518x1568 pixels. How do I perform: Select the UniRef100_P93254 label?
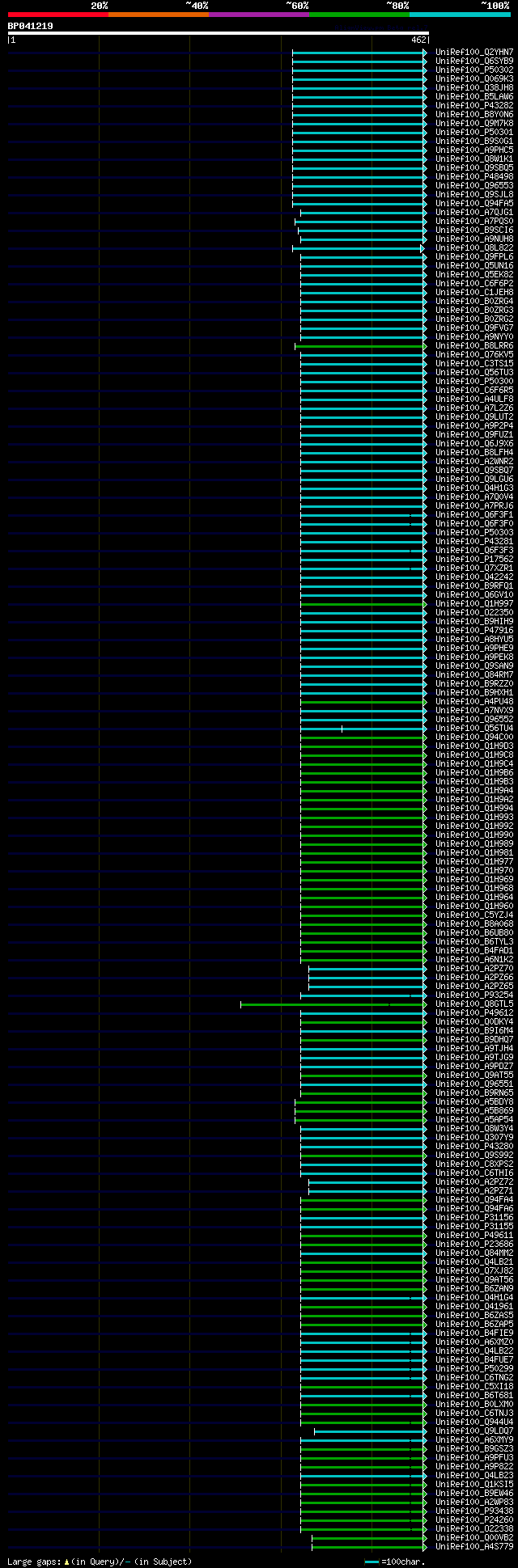(474, 995)
